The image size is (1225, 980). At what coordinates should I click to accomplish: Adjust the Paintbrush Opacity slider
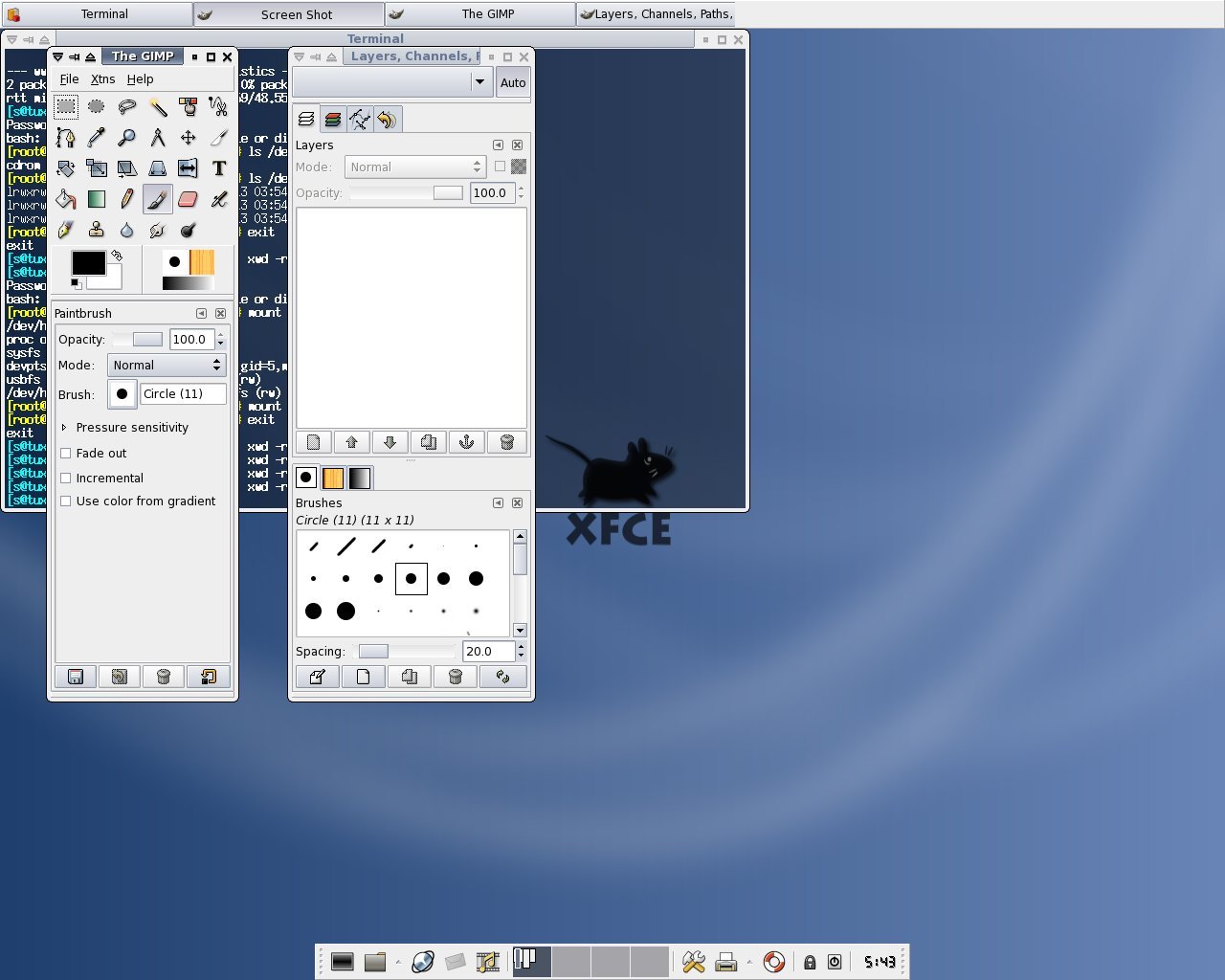tap(138, 340)
